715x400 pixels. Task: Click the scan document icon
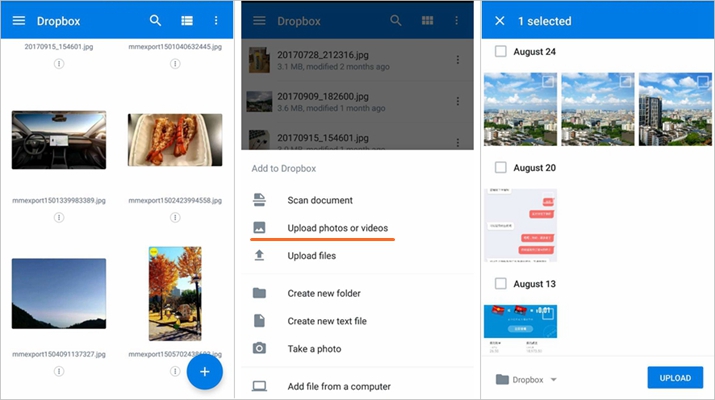[x=259, y=200]
